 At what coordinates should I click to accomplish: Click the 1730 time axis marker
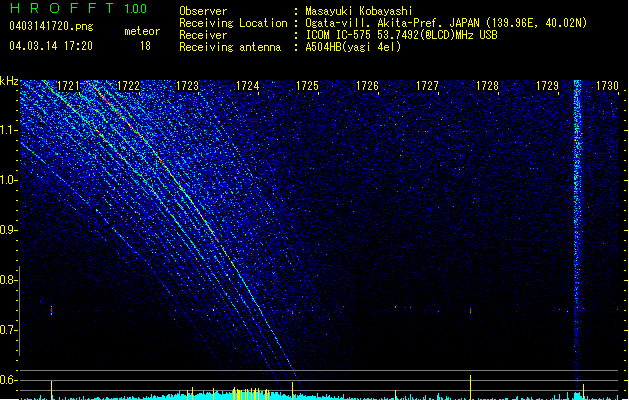point(607,86)
